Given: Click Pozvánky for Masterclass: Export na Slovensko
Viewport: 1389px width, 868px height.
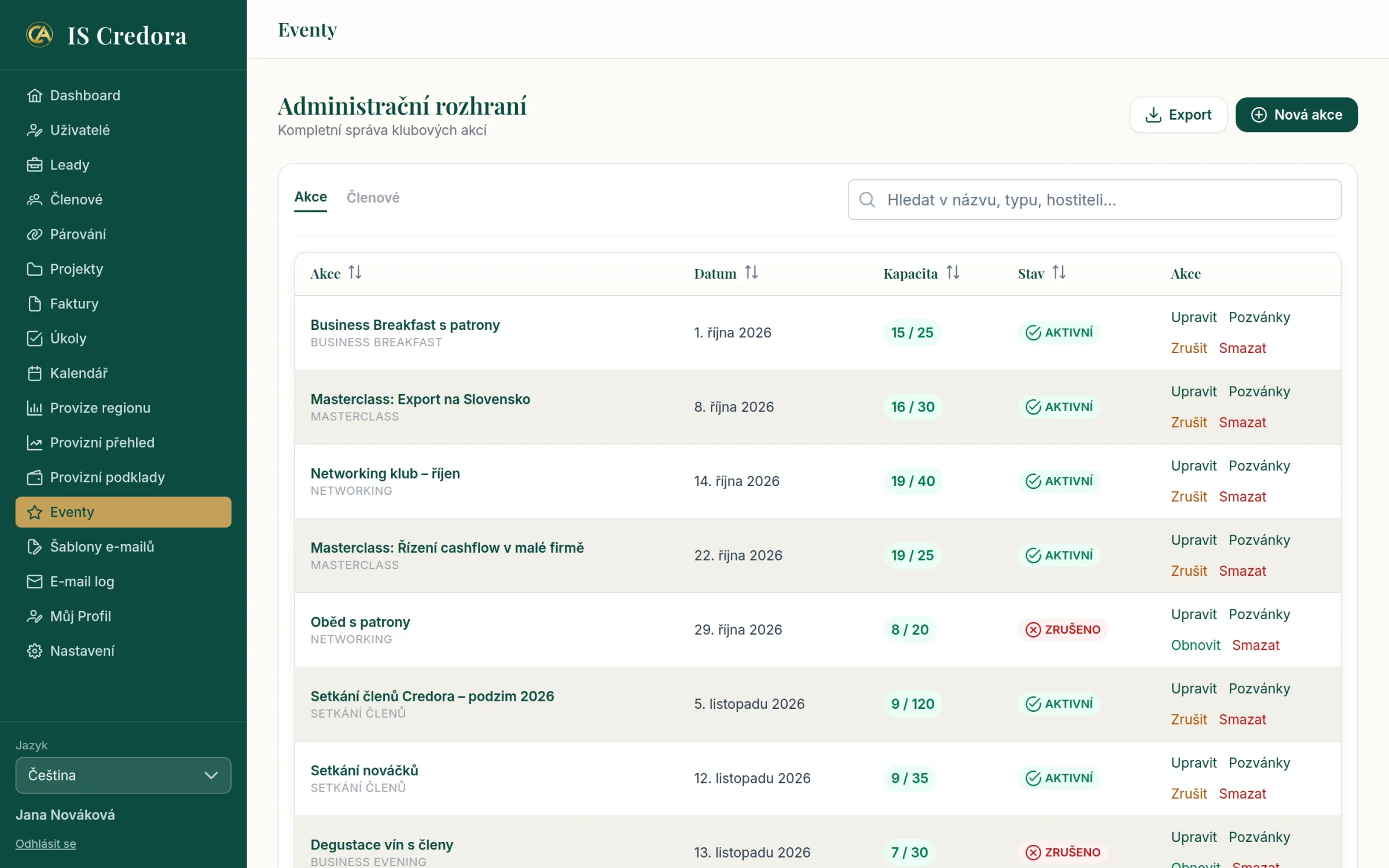Looking at the screenshot, I should pos(1259,392).
